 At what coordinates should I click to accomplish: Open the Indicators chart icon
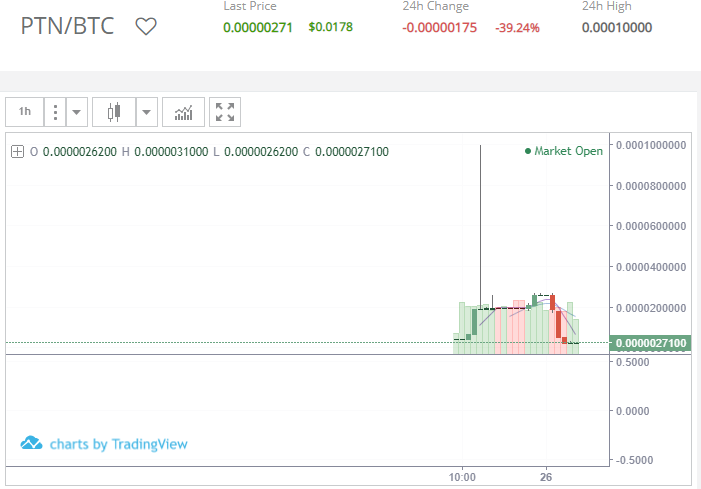tap(183, 112)
